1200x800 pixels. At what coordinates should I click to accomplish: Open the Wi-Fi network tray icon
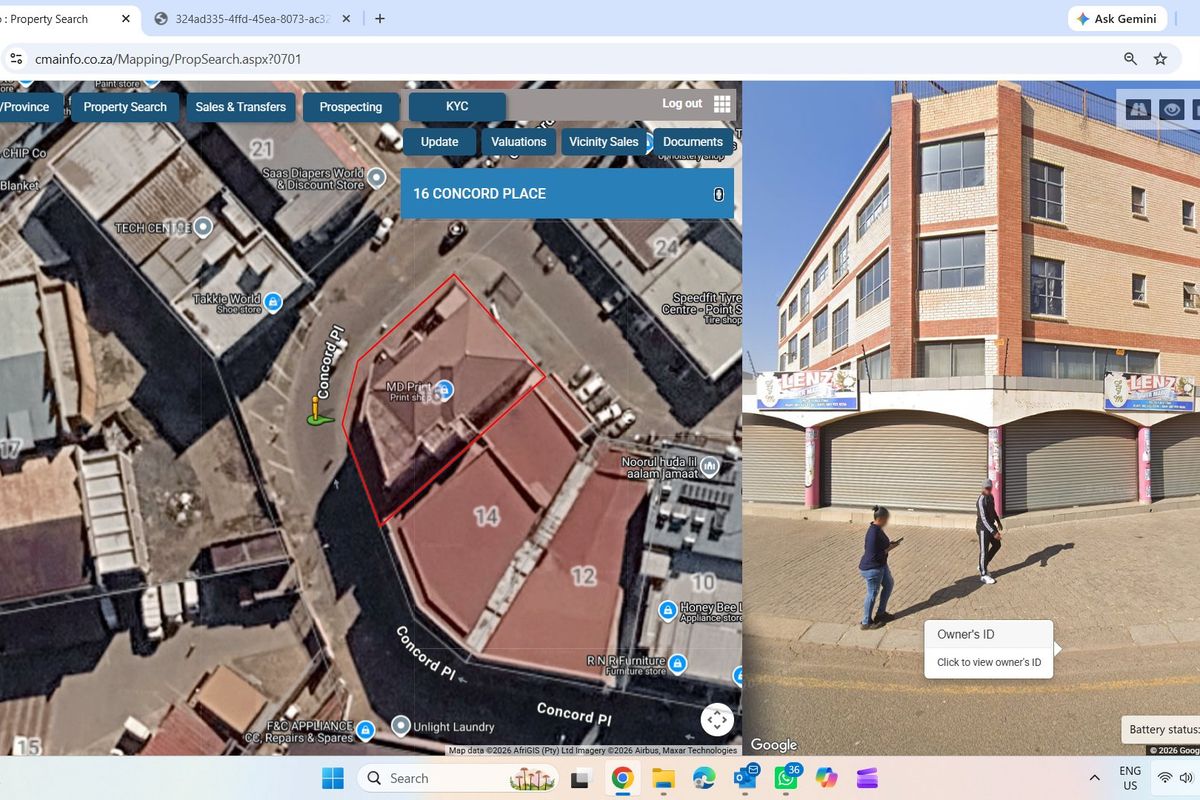click(1165, 778)
